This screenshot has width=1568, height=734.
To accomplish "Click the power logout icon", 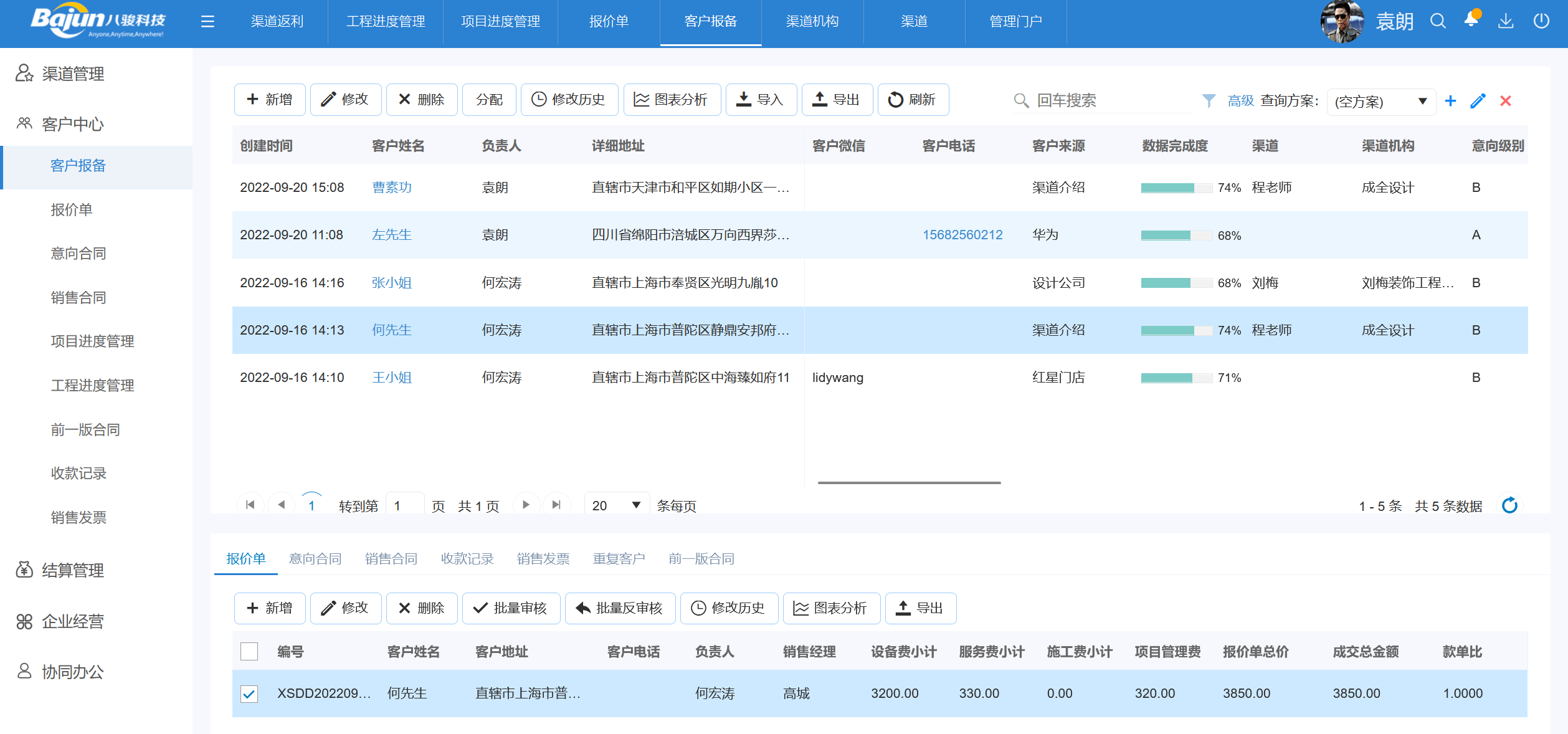I will 1541,21.
